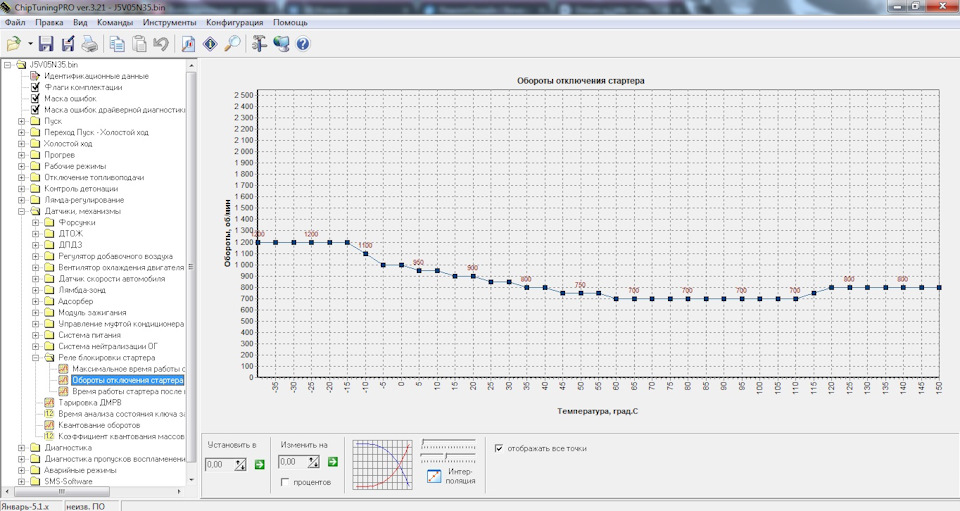960x511 pixels.
Task: Expand the 'Пуск' folder
Action: click(21, 121)
